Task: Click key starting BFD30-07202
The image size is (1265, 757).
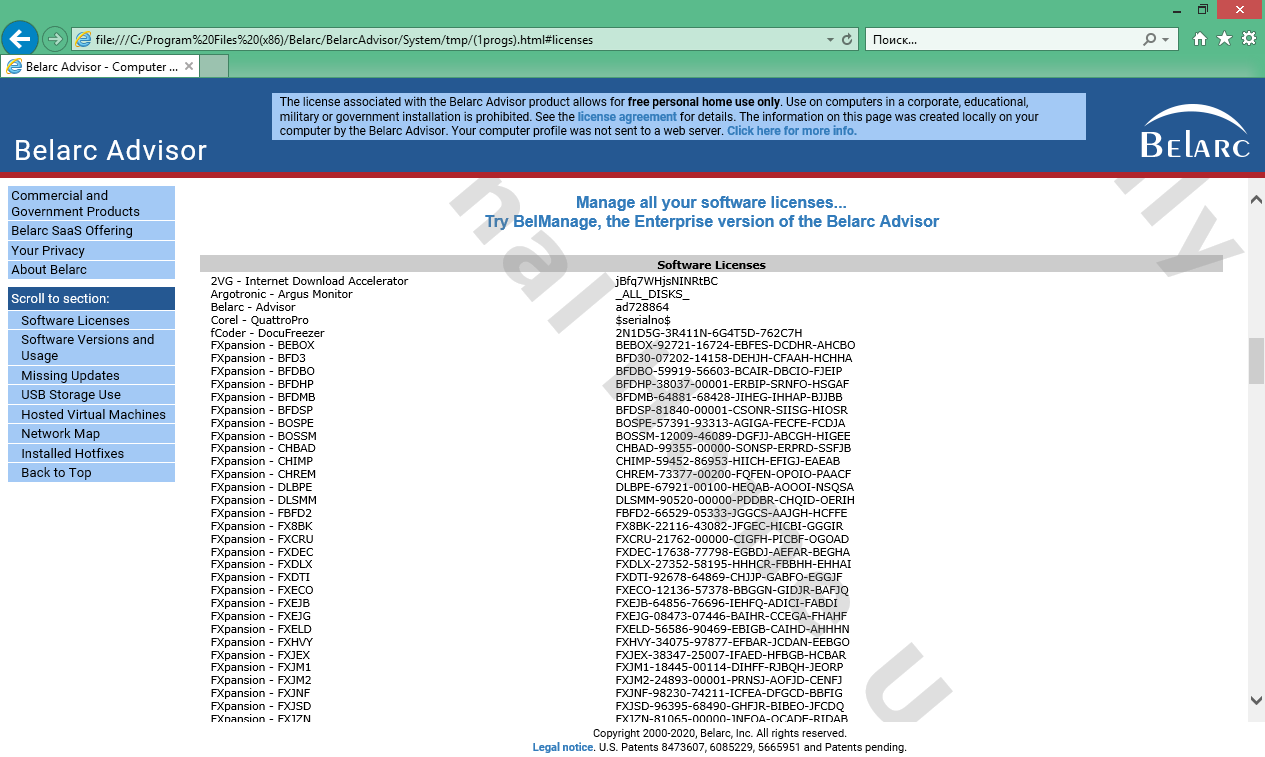Action: click(734, 358)
